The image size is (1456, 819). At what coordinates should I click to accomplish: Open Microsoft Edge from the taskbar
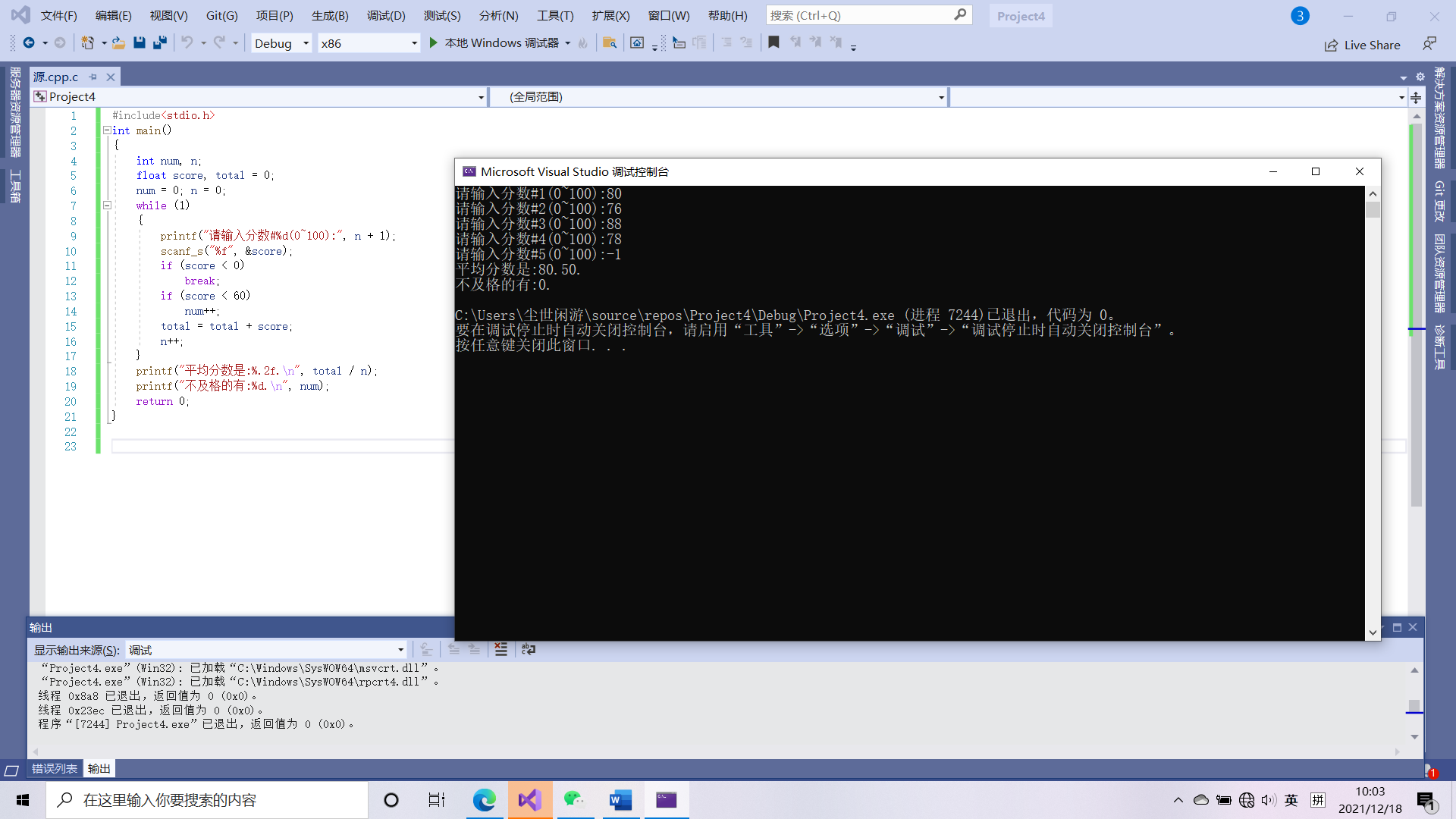[x=484, y=800]
